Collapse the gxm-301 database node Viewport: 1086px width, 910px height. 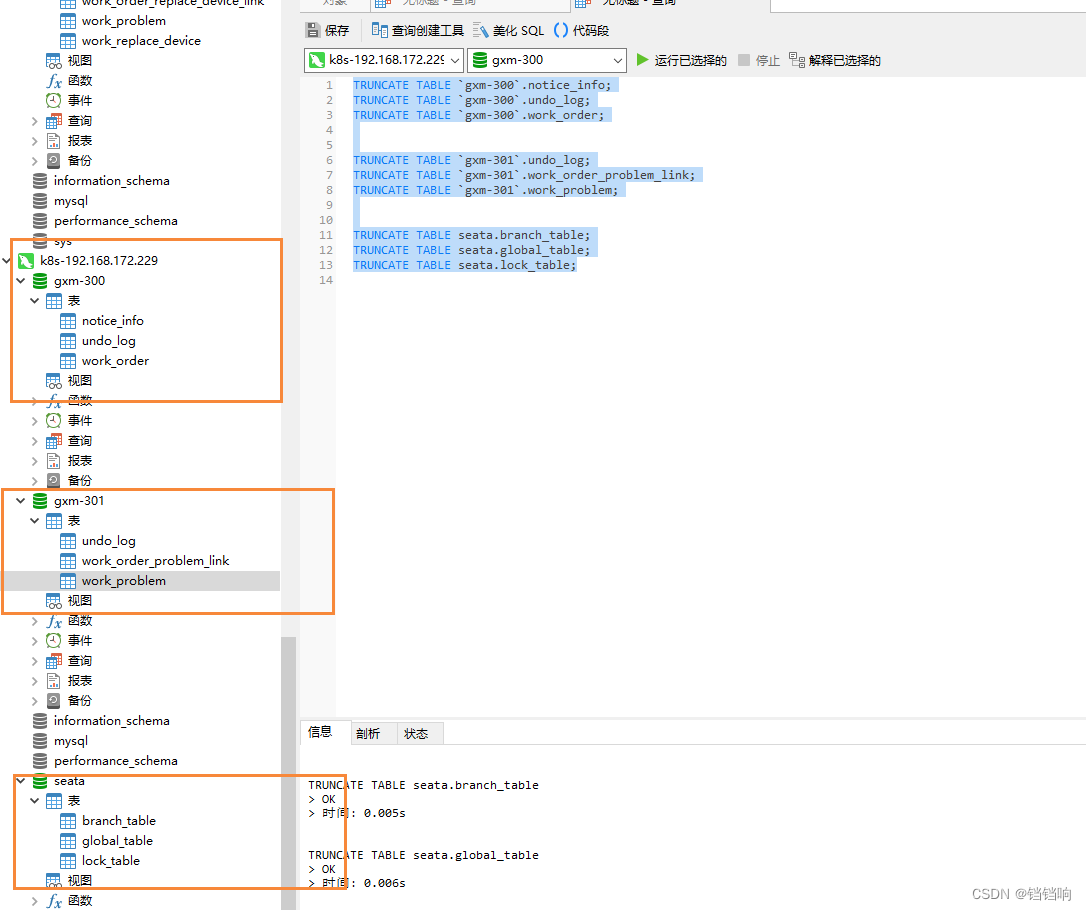tap(21, 501)
